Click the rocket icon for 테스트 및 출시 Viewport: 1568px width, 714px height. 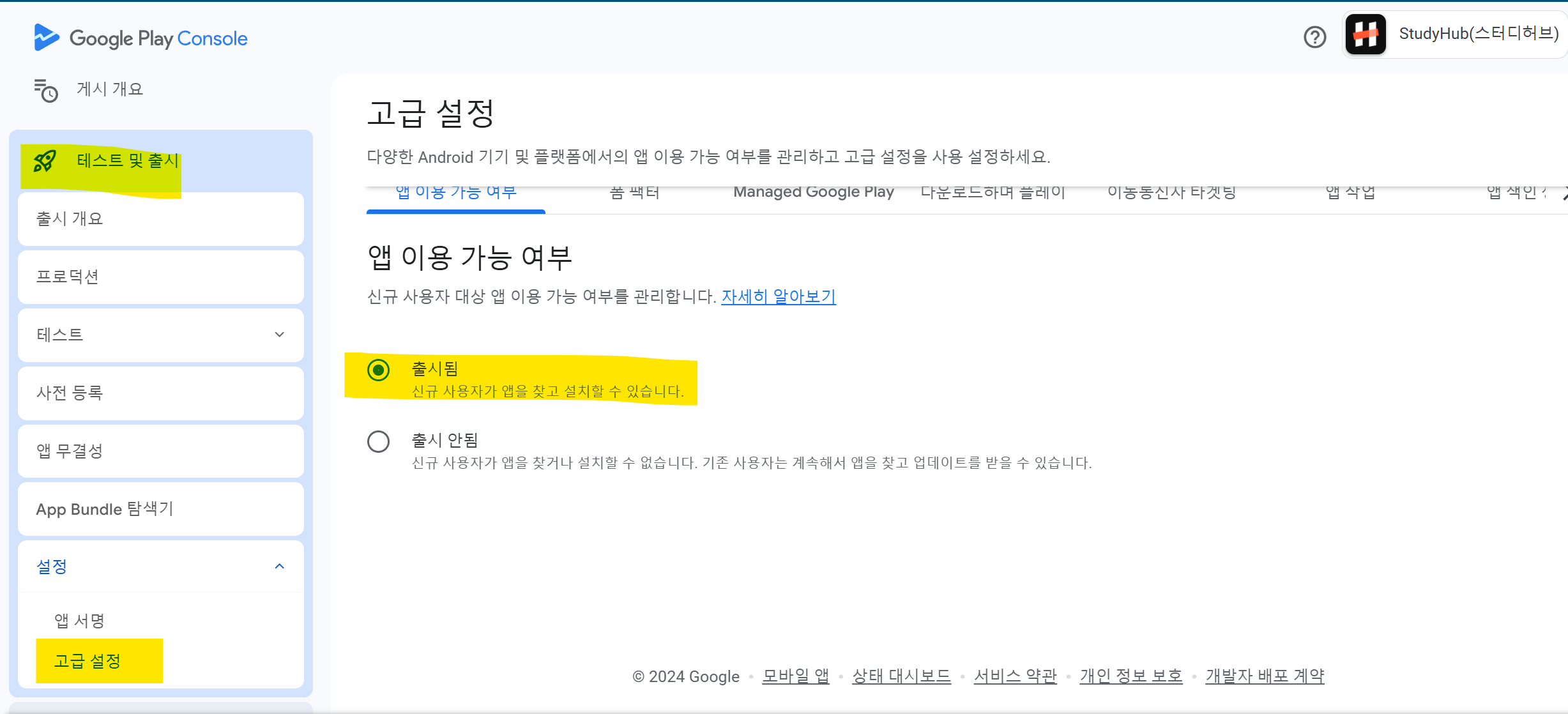click(45, 161)
